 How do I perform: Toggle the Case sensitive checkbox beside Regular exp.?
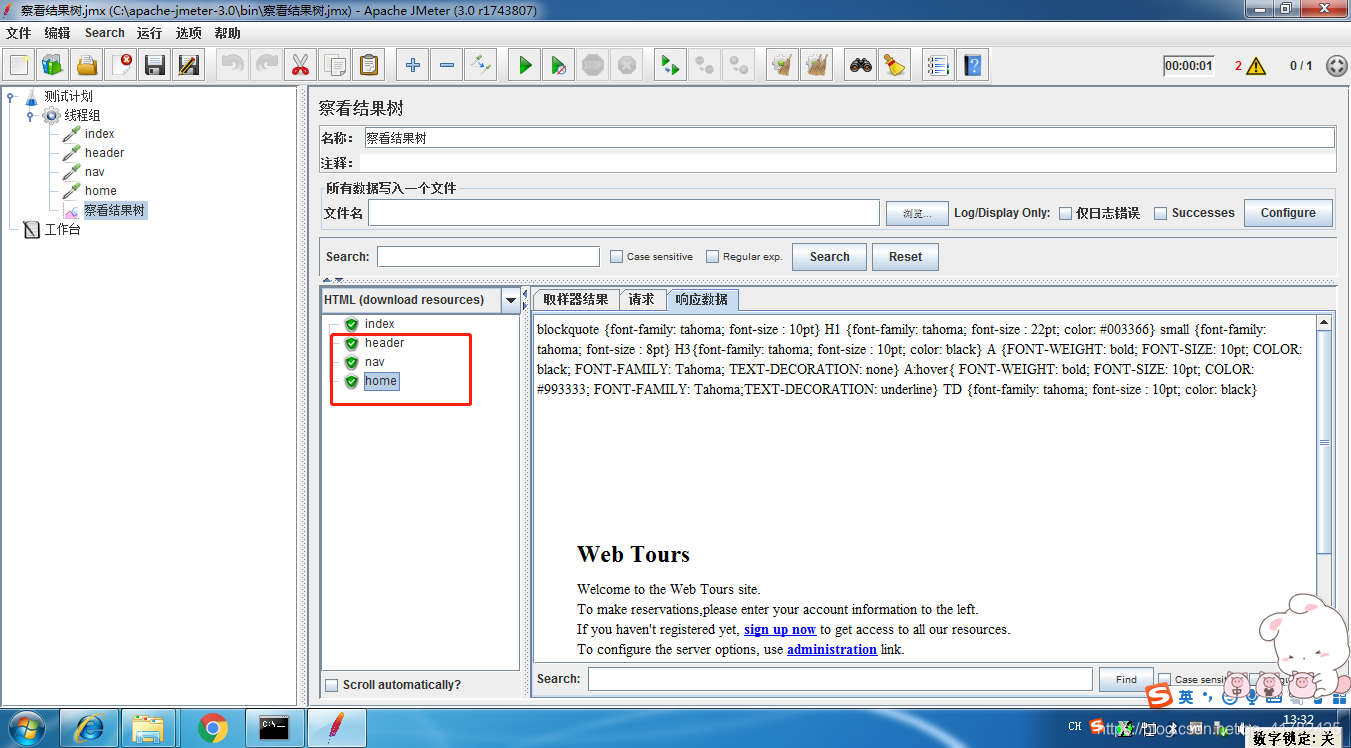617,257
